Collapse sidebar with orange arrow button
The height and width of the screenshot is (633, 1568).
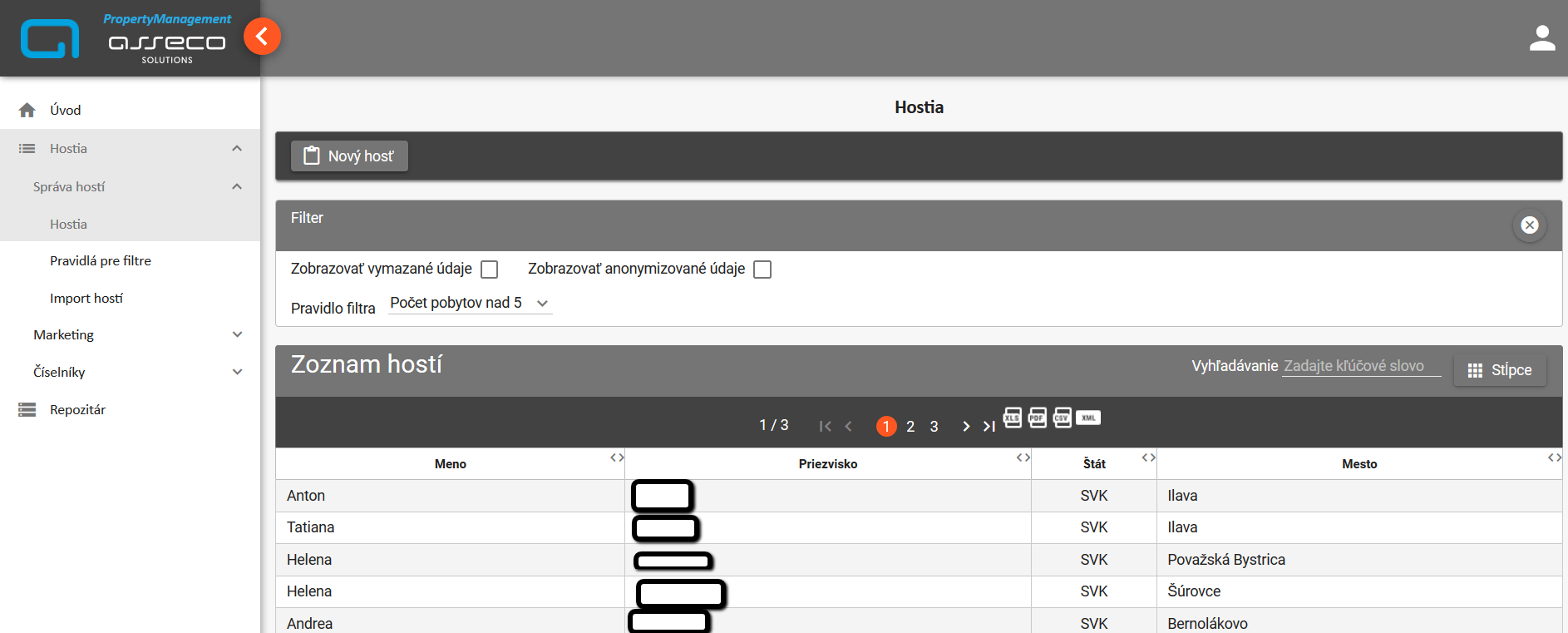click(x=262, y=37)
